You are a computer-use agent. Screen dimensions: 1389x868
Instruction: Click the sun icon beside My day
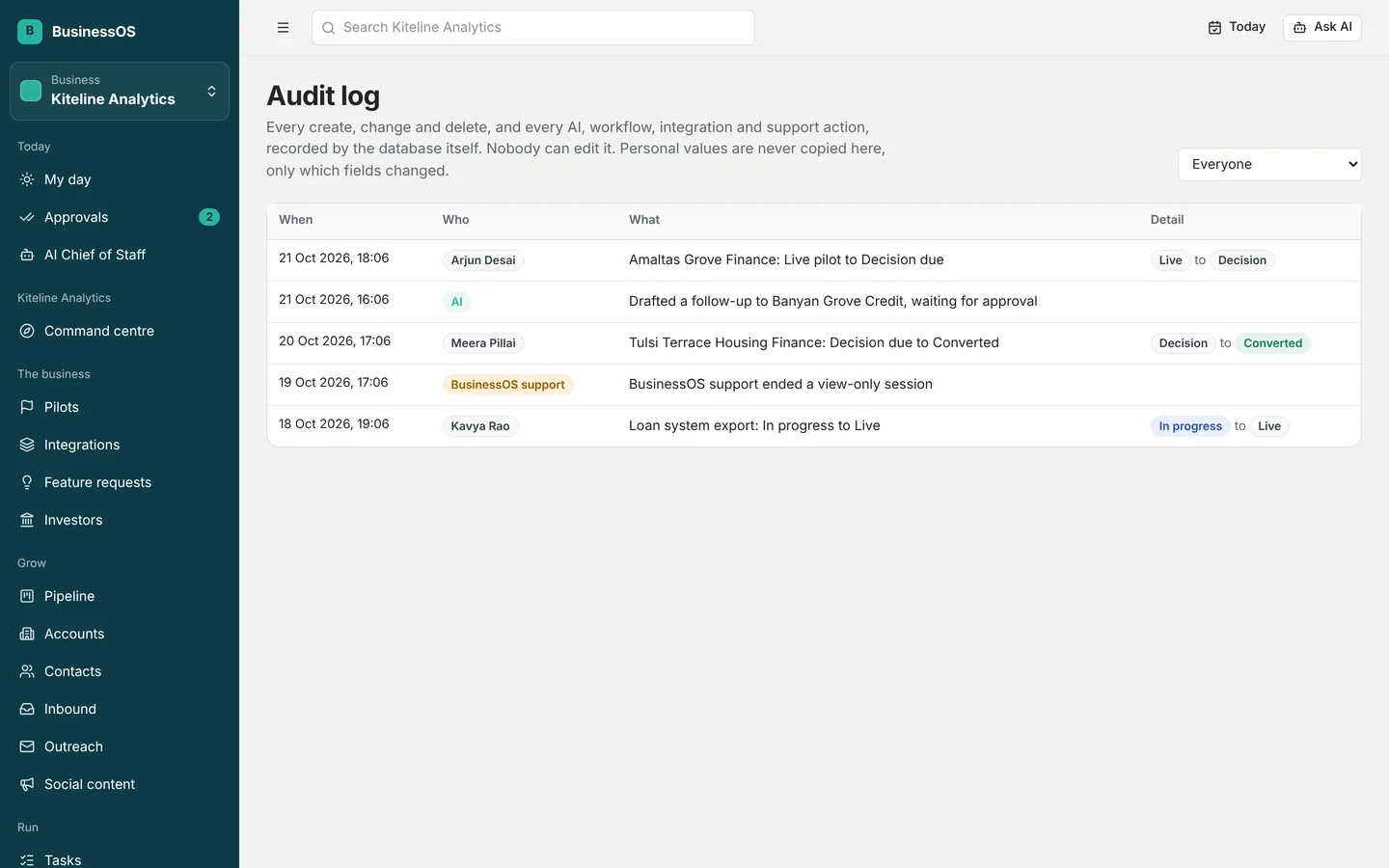[x=27, y=179]
